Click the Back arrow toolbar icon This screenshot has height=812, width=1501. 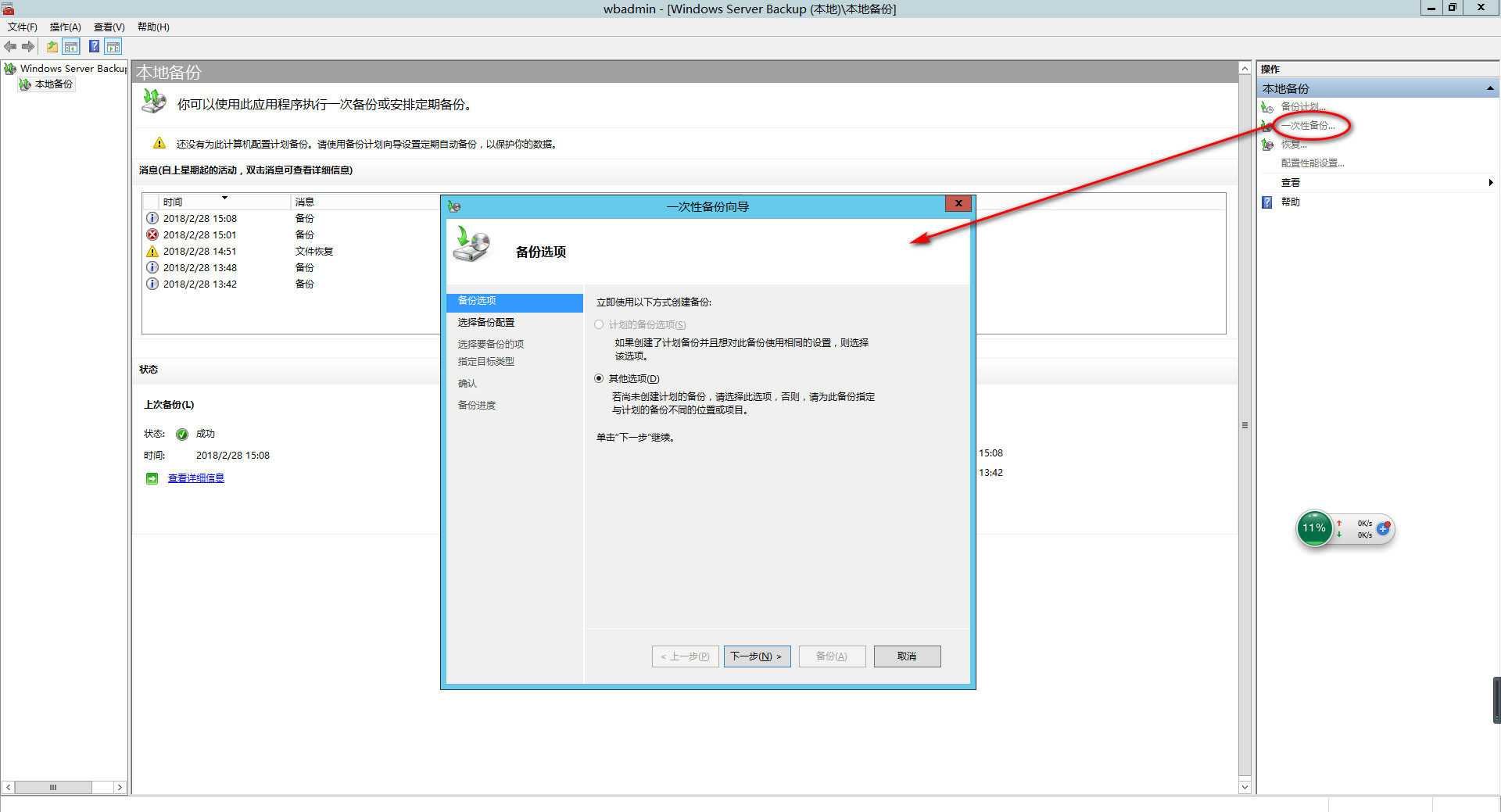10,47
